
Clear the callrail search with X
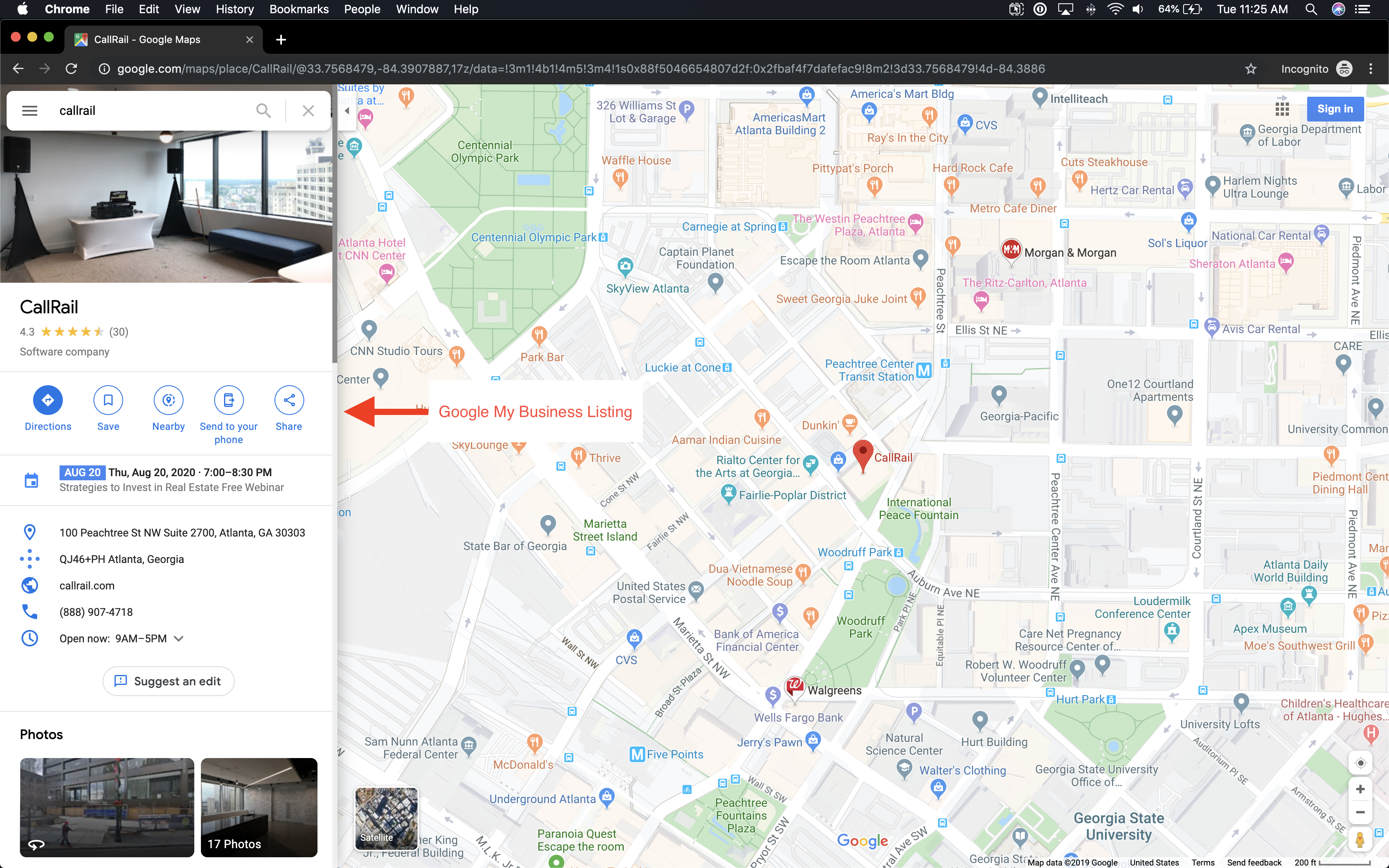(308, 110)
